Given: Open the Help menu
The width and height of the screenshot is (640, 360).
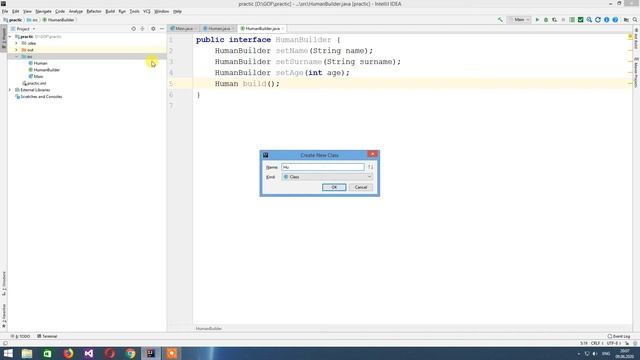Looking at the screenshot, I should [177, 11].
